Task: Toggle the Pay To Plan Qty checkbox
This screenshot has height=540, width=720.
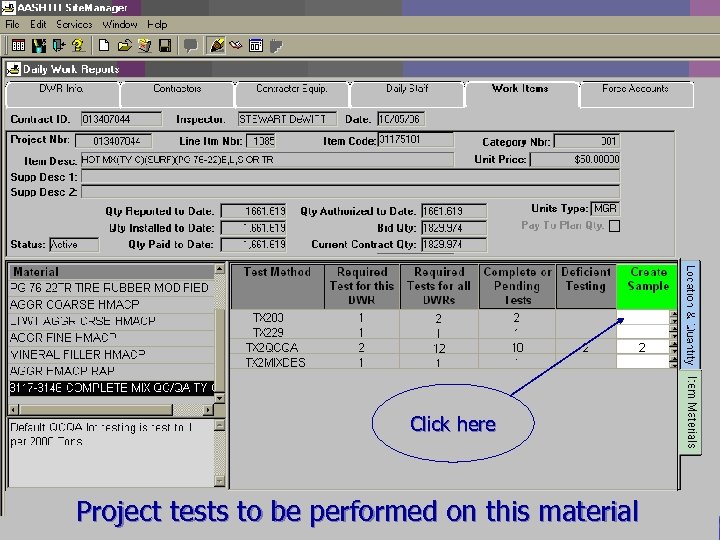Action: 614,226
